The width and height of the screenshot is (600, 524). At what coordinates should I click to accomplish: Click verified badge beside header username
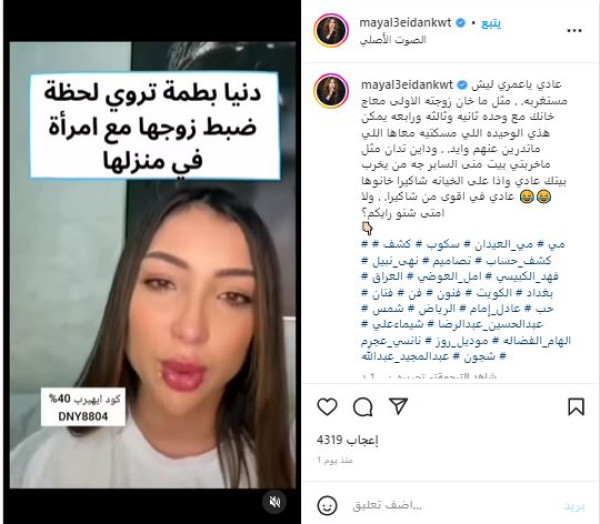[x=461, y=23]
